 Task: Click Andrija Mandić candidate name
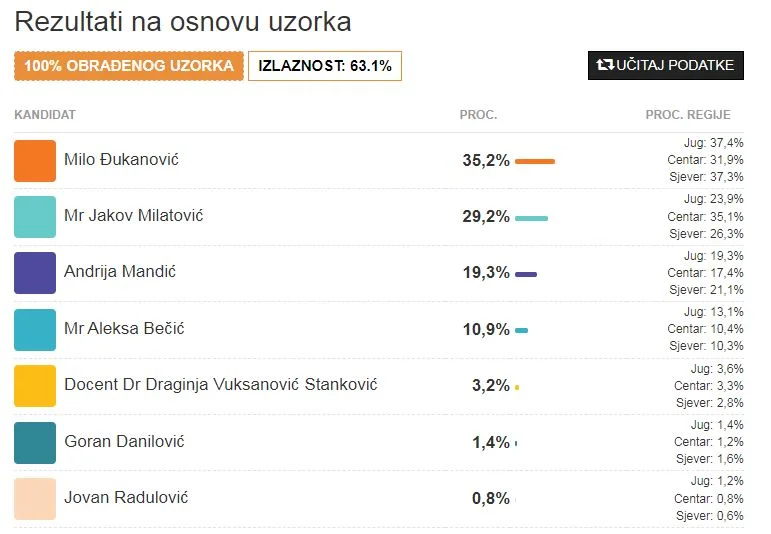point(120,271)
